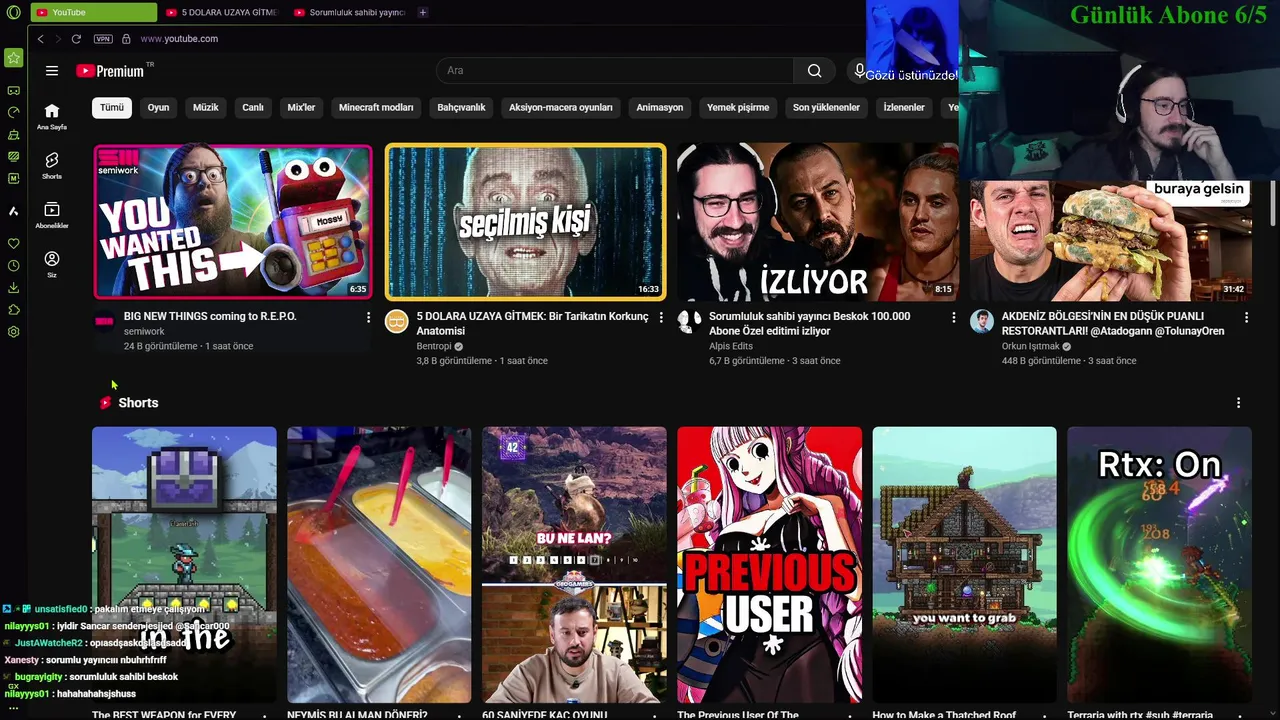1280x720 pixels.
Task: Click the Ara search input field
Action: 615,71
